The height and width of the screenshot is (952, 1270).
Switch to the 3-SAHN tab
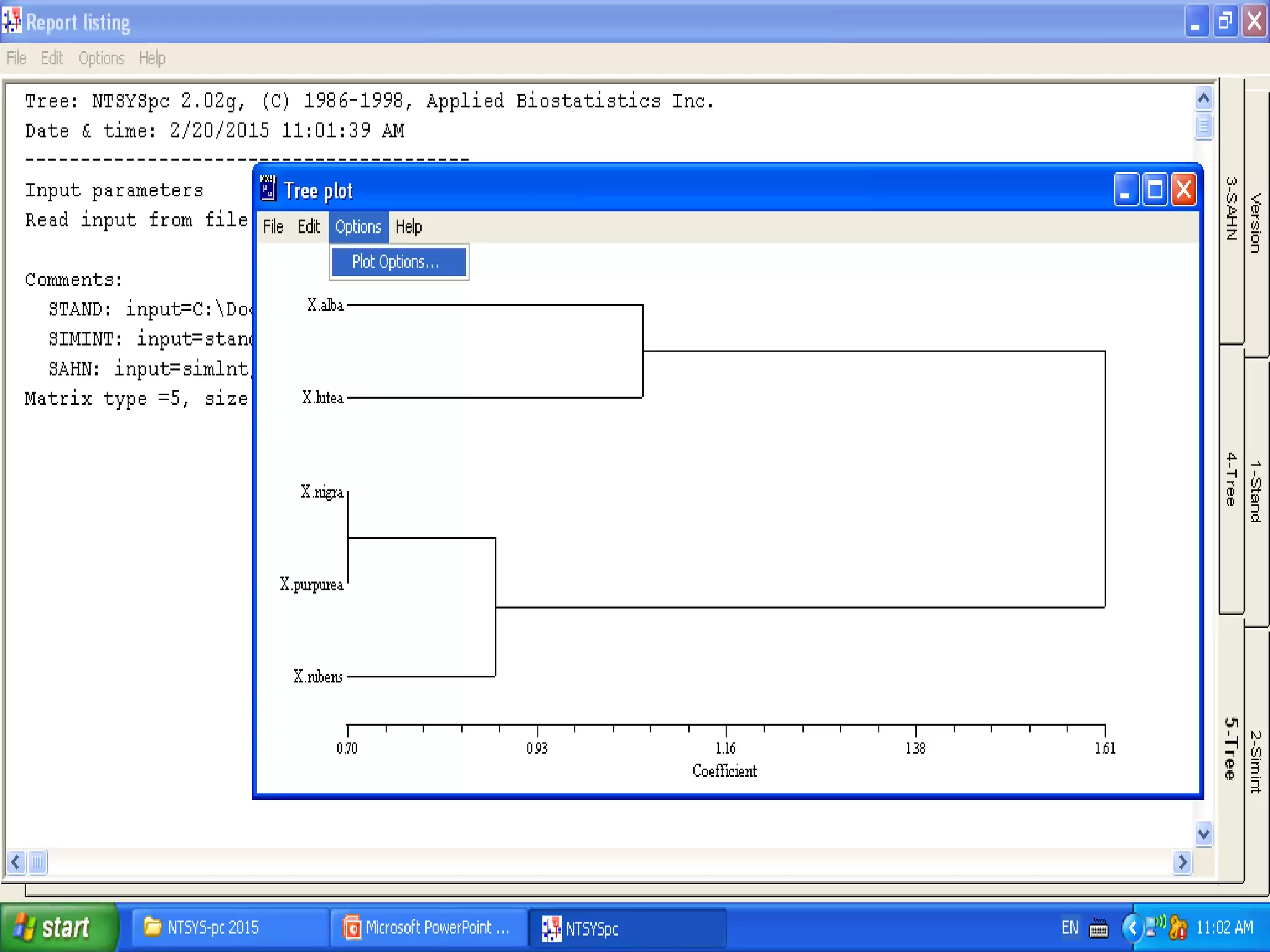(1232, 208)
